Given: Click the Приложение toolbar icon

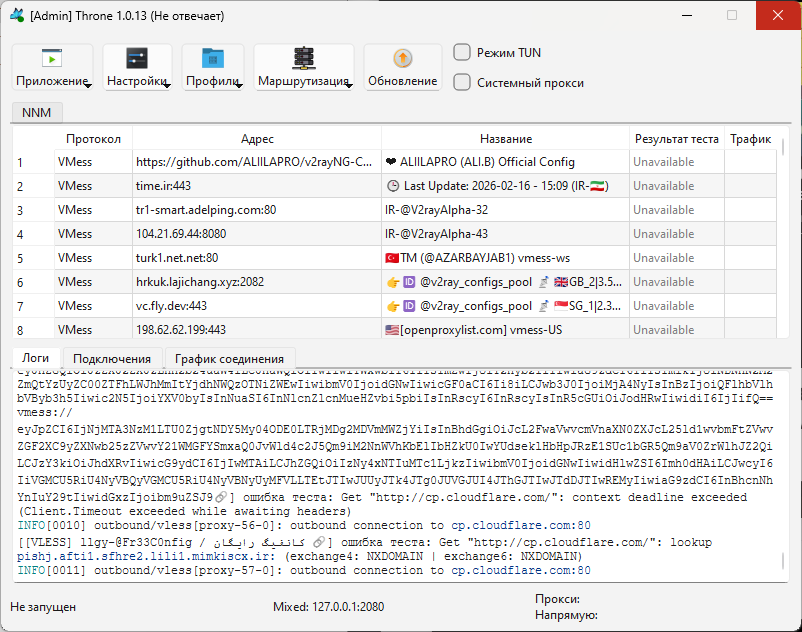Looking at the screenshot, I should click(52, 58).
